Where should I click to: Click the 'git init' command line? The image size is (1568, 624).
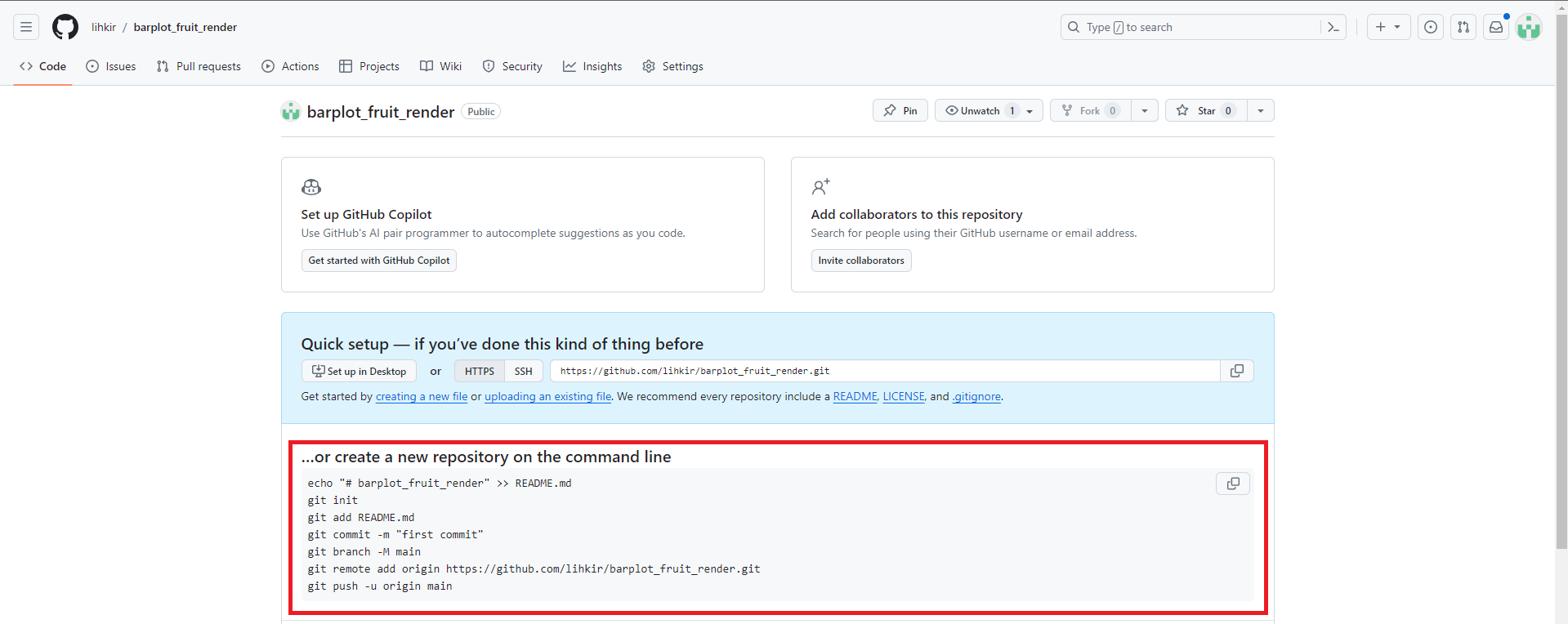coord(333,500)
